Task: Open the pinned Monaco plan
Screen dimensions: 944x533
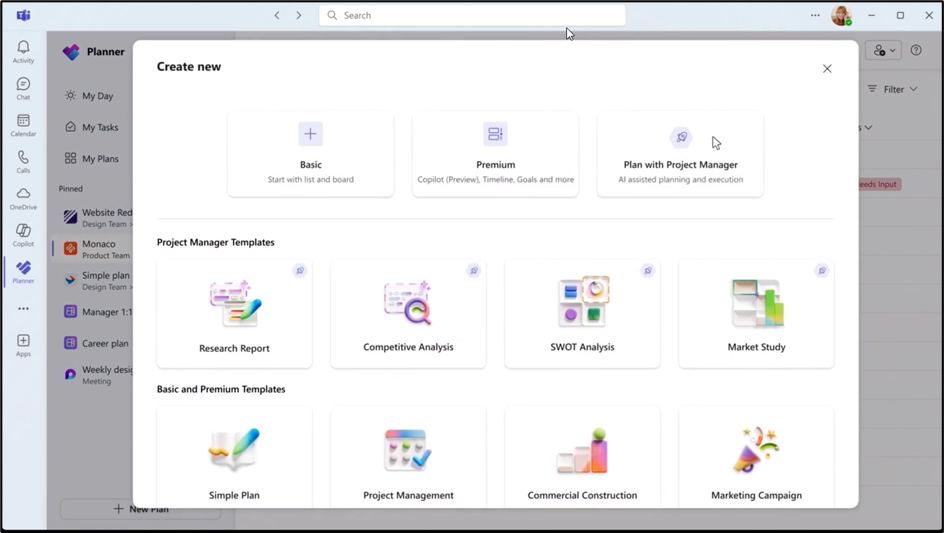Action: 93,249
